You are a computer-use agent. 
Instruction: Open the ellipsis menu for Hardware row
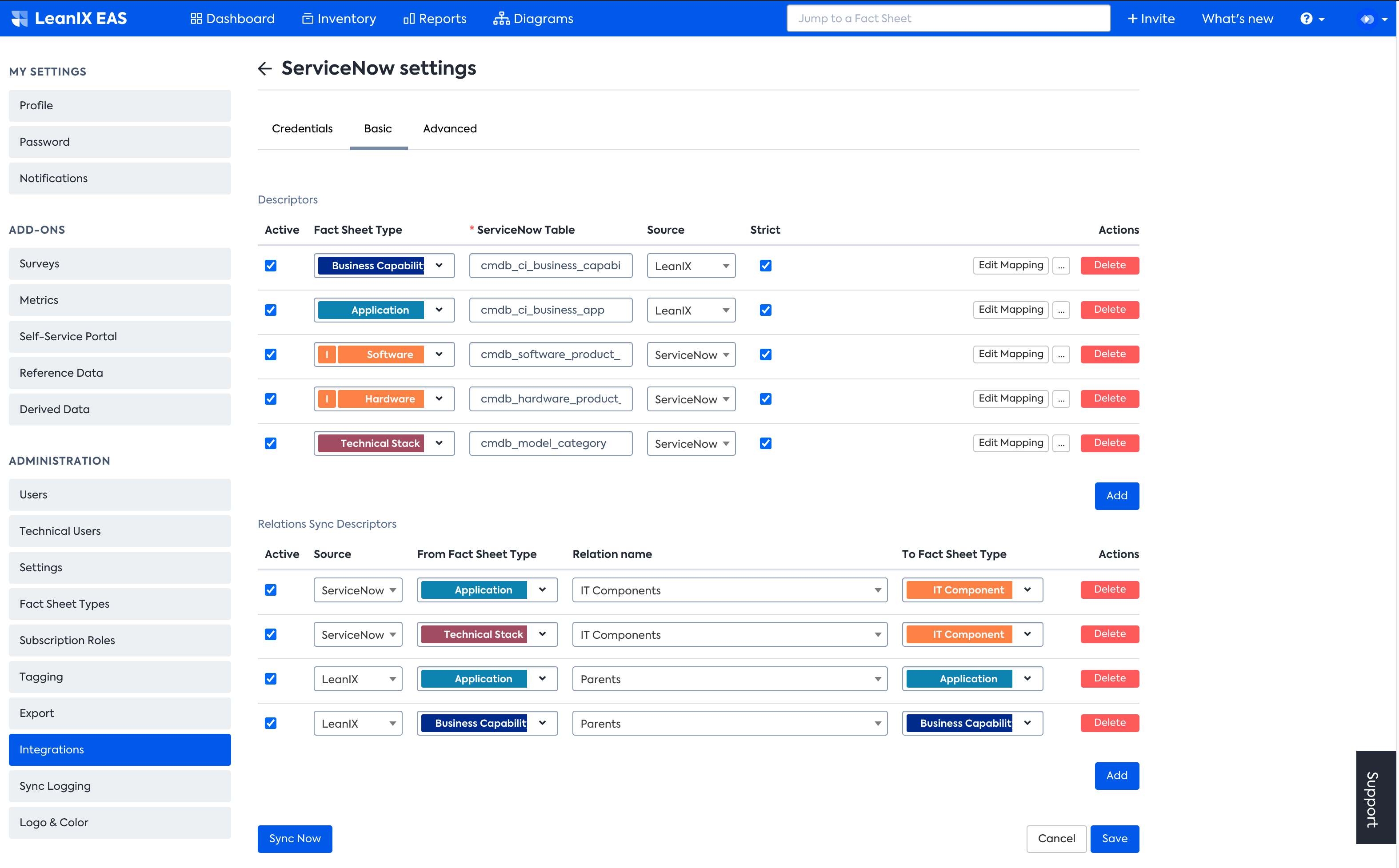pyautogui.click(x=1061, y=398)
